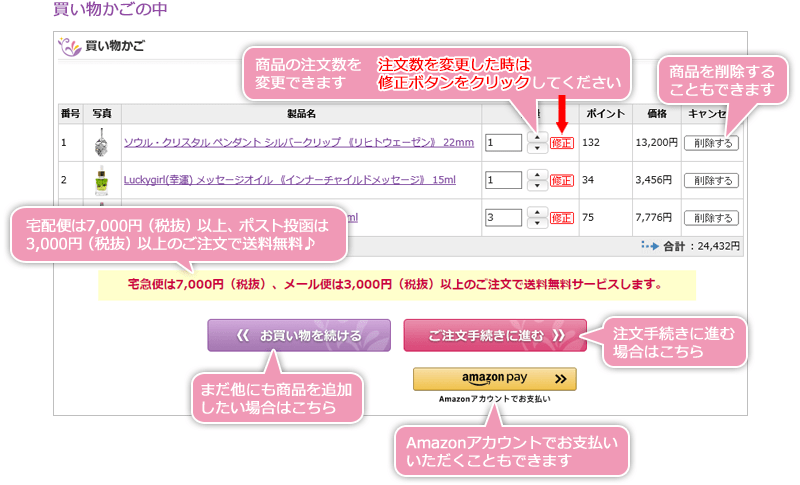The height and width of the screenshot is (485, 800).
Task: Lower third item quantity using down arrow
Action: pyautogui.click(x=537, y=223)
